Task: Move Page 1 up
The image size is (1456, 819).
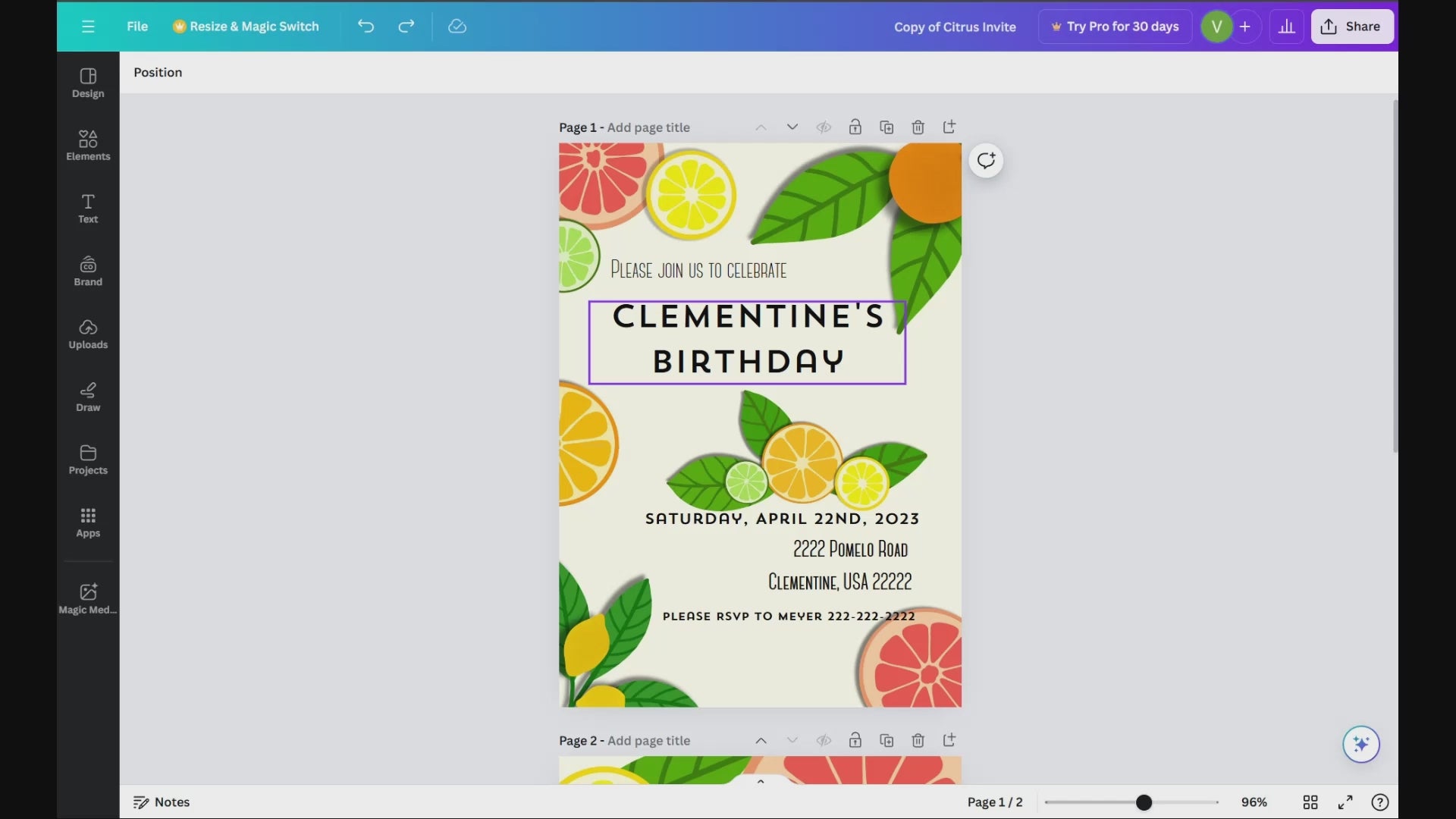Action: coord(761,127)
